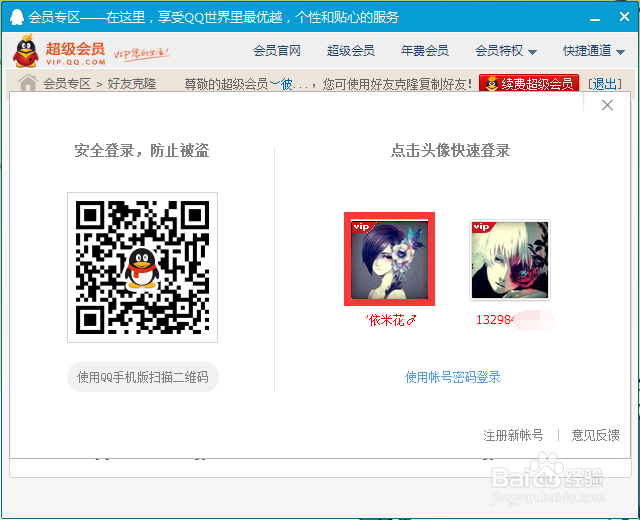Viewport: 640px width, 520px height.
Task: Expand the 会员特权 dropdown
Action: pyautogui.click(x=506, y=51)
